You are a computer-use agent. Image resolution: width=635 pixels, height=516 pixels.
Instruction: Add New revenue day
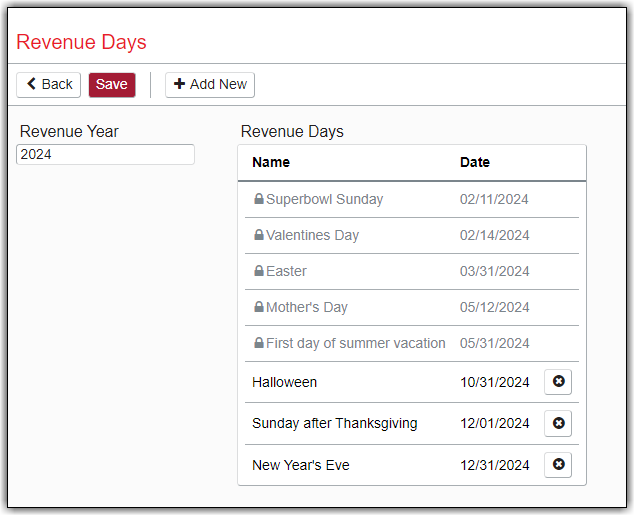tap(210, 85)
